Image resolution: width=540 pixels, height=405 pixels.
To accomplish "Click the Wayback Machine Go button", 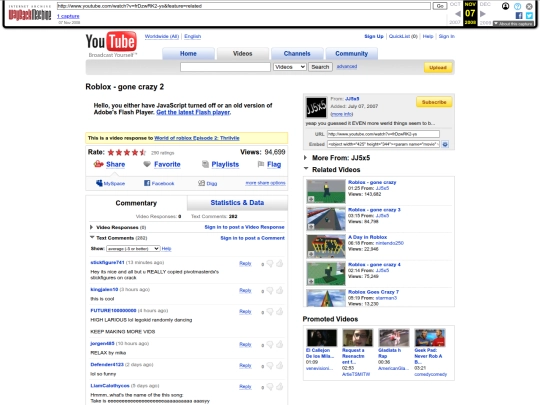I will tap(440, 6).
